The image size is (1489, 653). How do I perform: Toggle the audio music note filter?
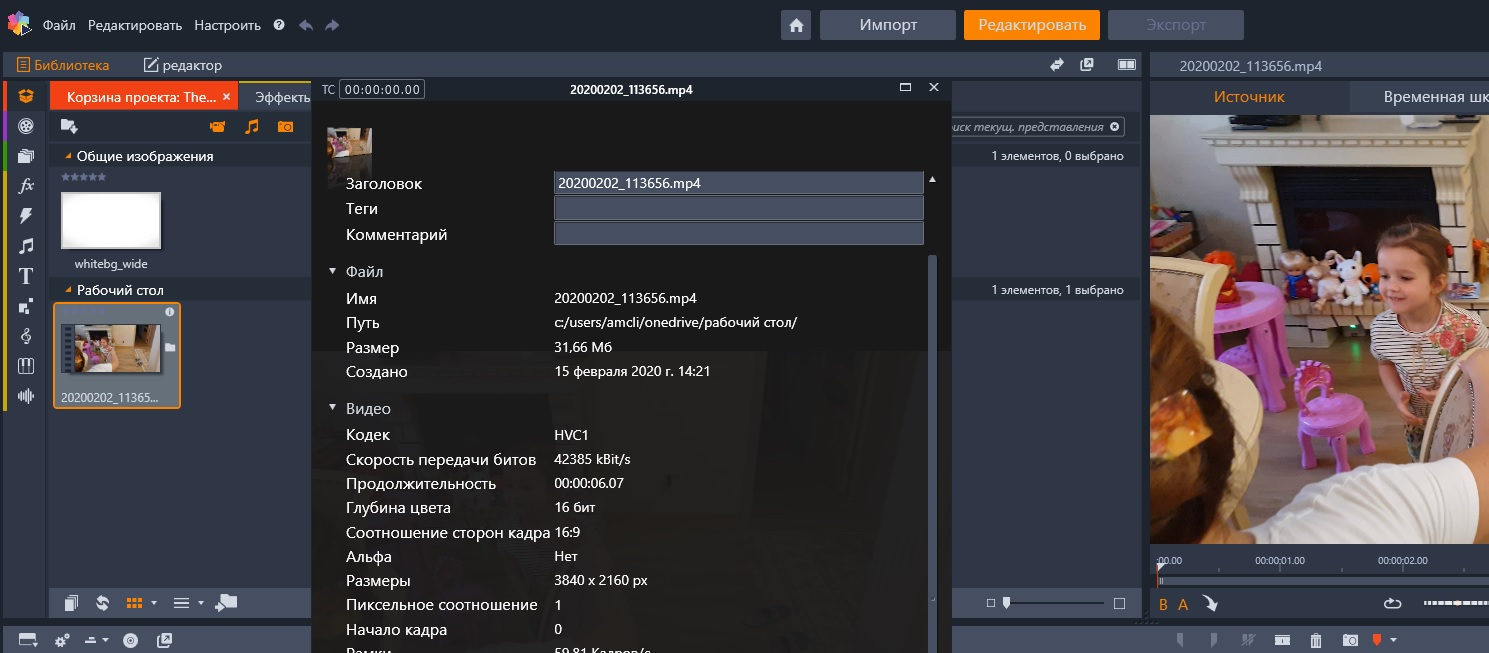click(252, 126)
